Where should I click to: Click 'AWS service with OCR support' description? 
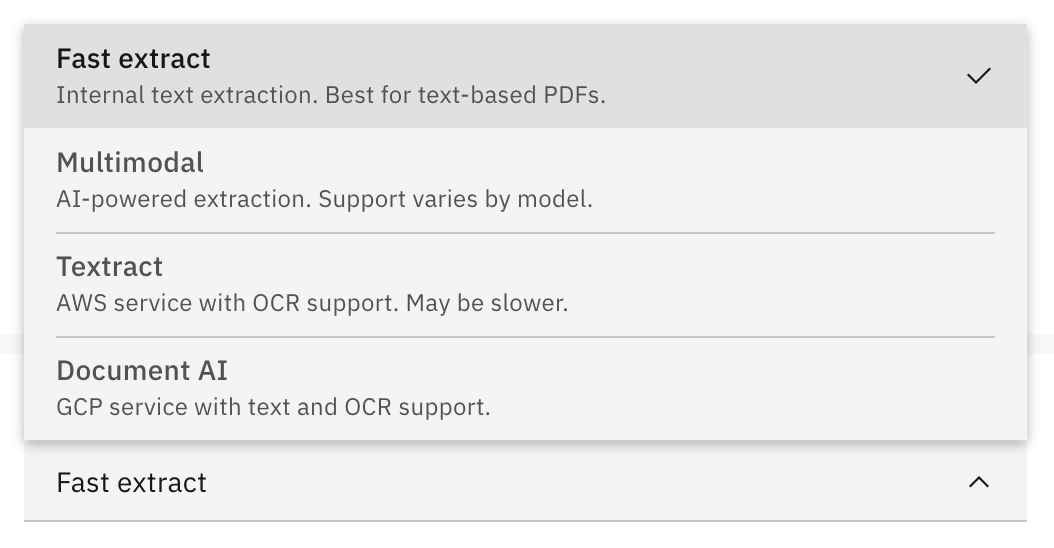click(228, 303)
